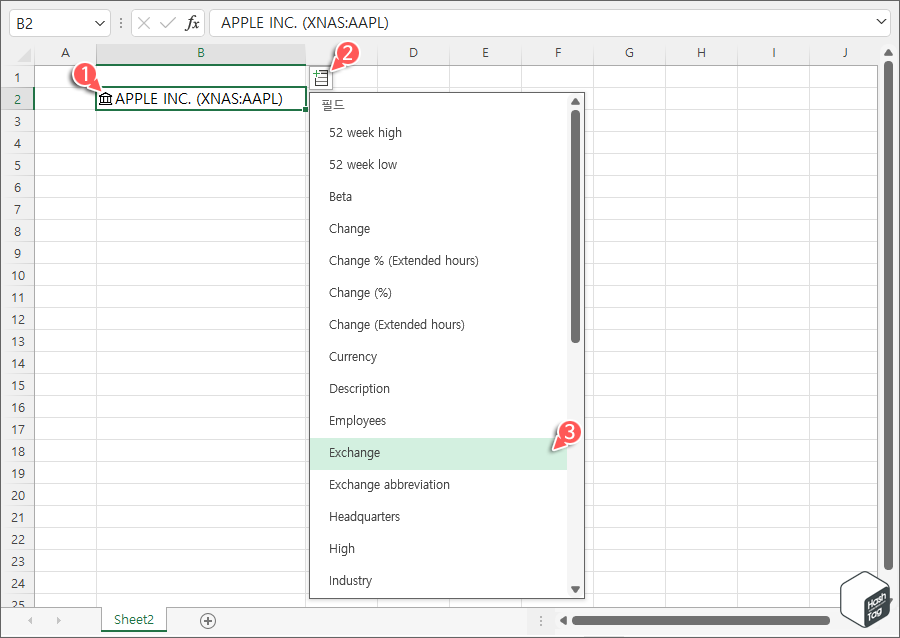Click the Insert Function fx icon

pyautogui.click(x=192, y=23)
